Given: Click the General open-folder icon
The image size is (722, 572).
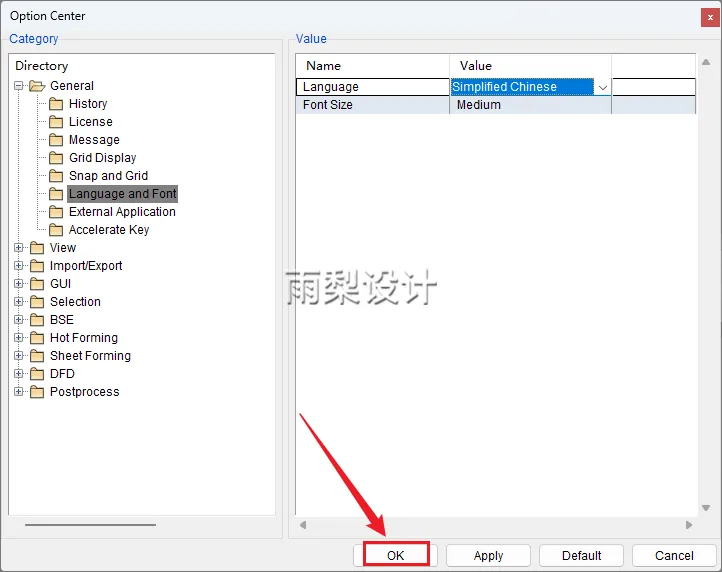Looking at the screenshot, I should [37, 86].
